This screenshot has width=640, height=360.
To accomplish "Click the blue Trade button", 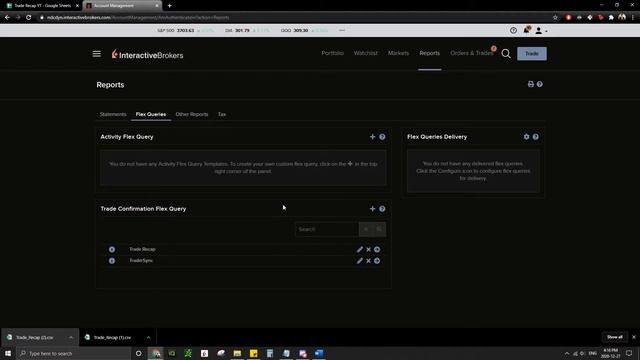I will click(532, 53).
